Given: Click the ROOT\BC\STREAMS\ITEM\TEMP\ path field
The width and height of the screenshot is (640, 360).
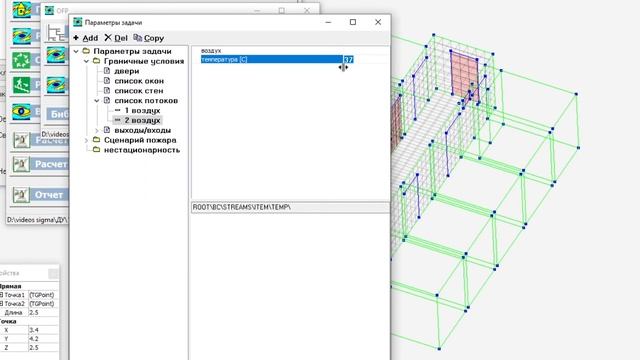Looking at the screenshot, I should 290,207.
